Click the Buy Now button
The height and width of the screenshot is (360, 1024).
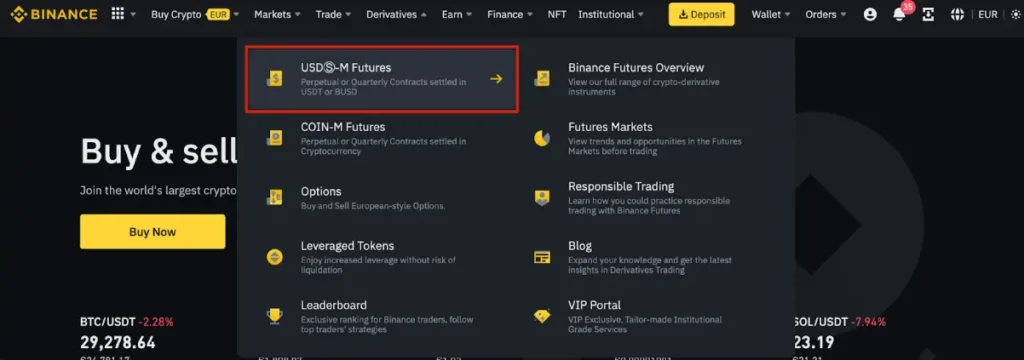152,231
